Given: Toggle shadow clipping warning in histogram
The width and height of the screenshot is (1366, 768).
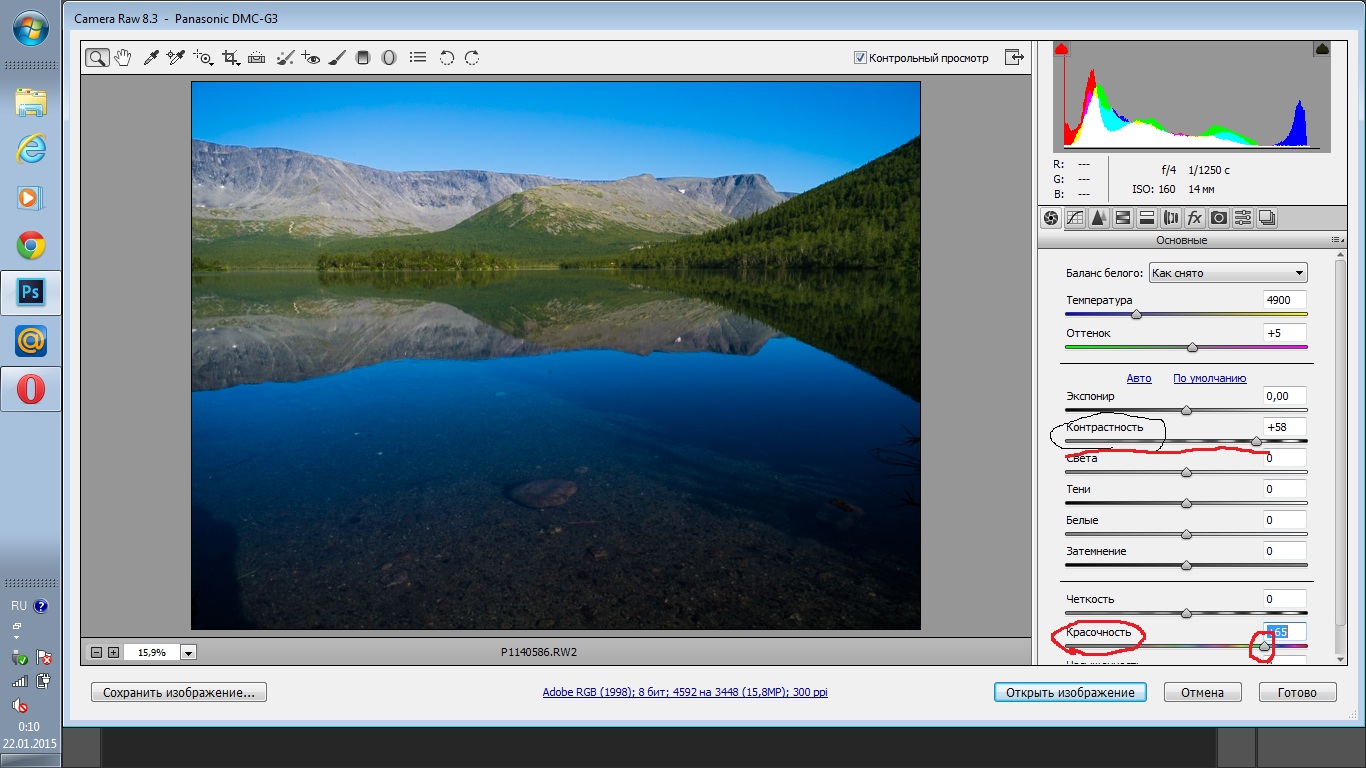Looking at the screenshot, I should [1062, 49].
